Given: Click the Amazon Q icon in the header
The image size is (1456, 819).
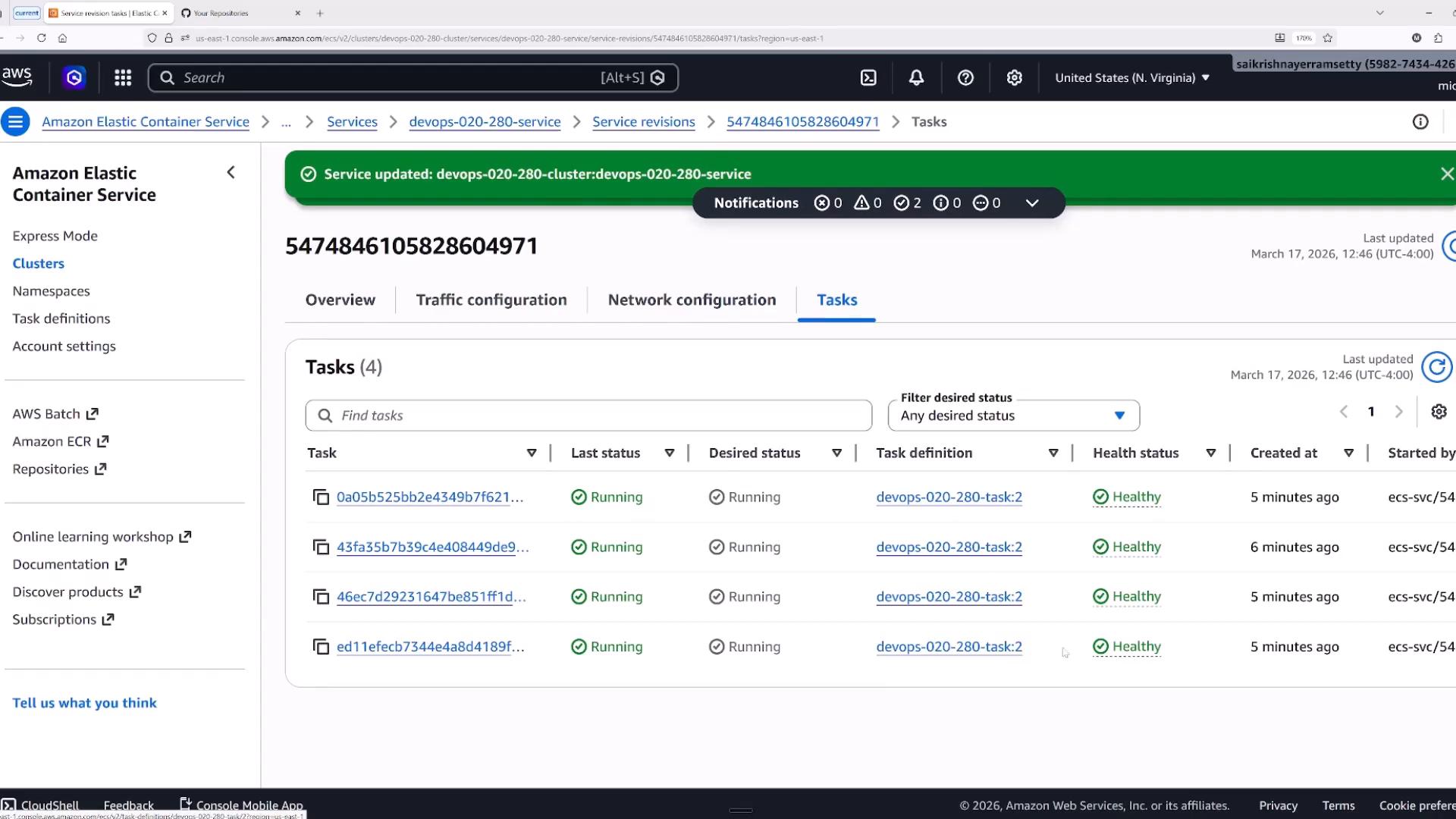Looking at the screenshot, I should tap(74, 77).
